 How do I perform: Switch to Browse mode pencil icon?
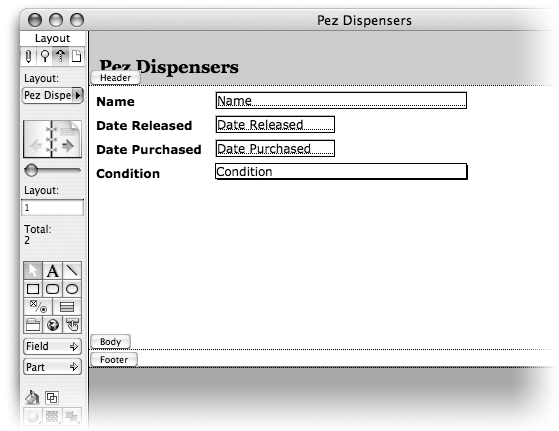coord(29,56)
